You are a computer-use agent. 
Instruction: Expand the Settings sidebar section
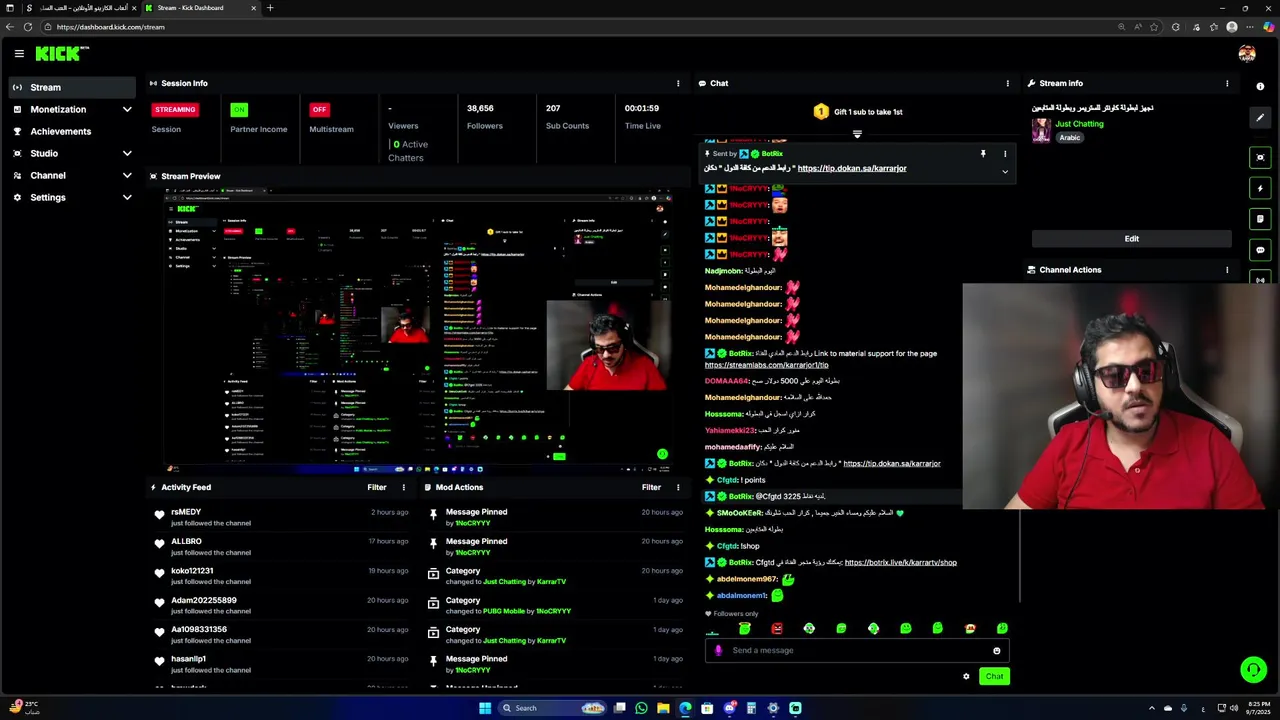pos(127,197)
